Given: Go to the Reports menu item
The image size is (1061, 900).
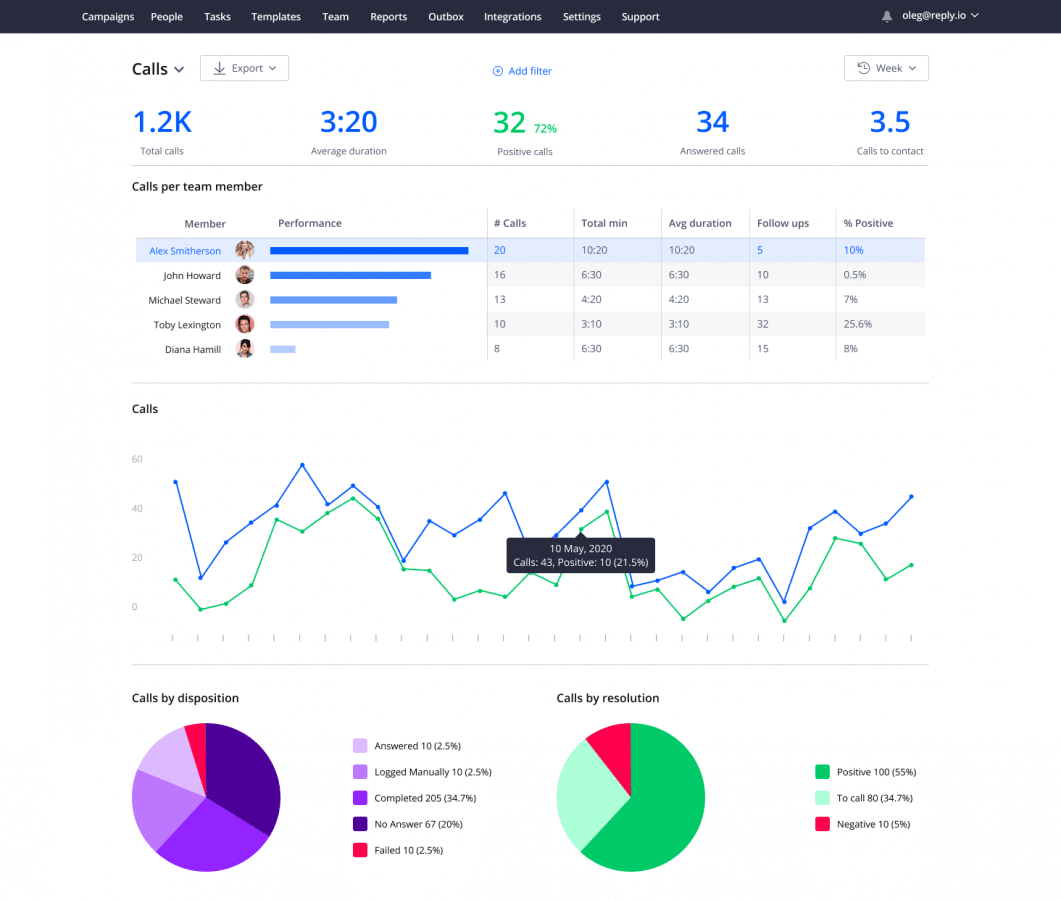Looking at the screenshot, I should (x=388, y=17).
